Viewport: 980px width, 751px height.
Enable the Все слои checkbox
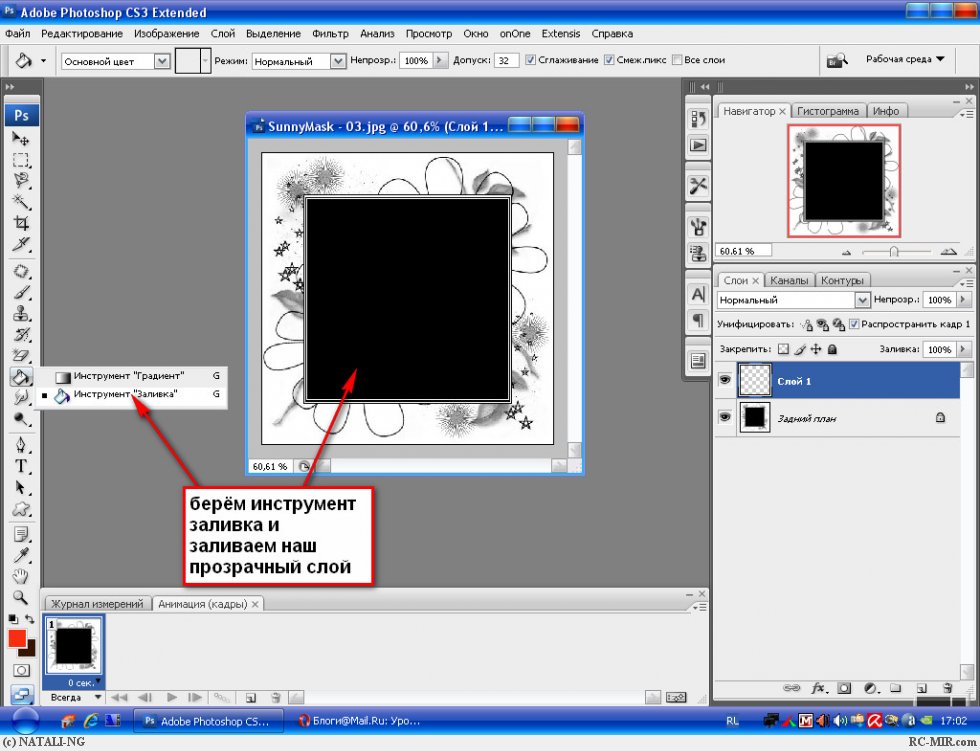pos(676,60)
